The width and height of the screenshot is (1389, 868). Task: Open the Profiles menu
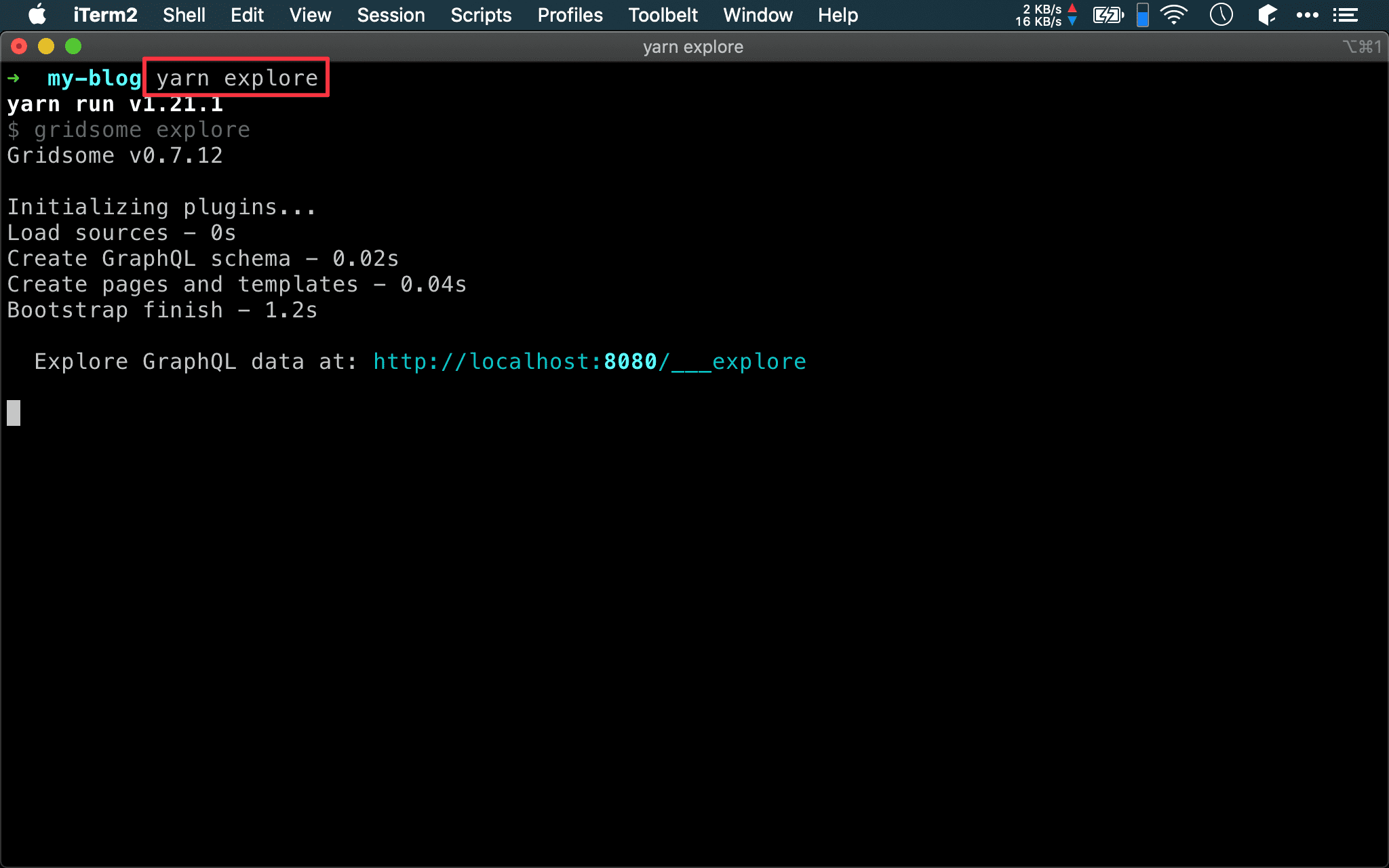[570, 15]
